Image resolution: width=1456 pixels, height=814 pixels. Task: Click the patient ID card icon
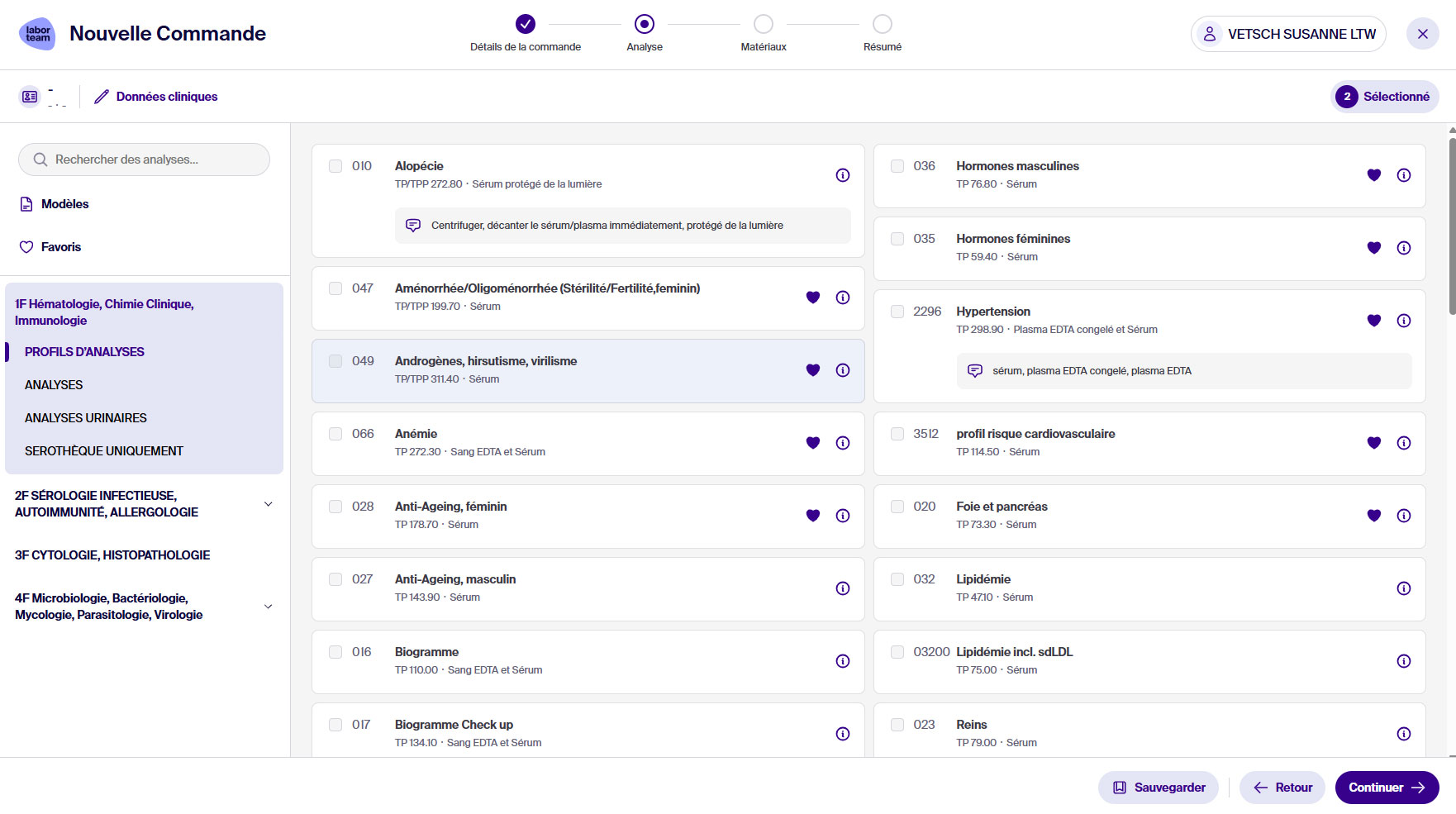coord(30,97)
